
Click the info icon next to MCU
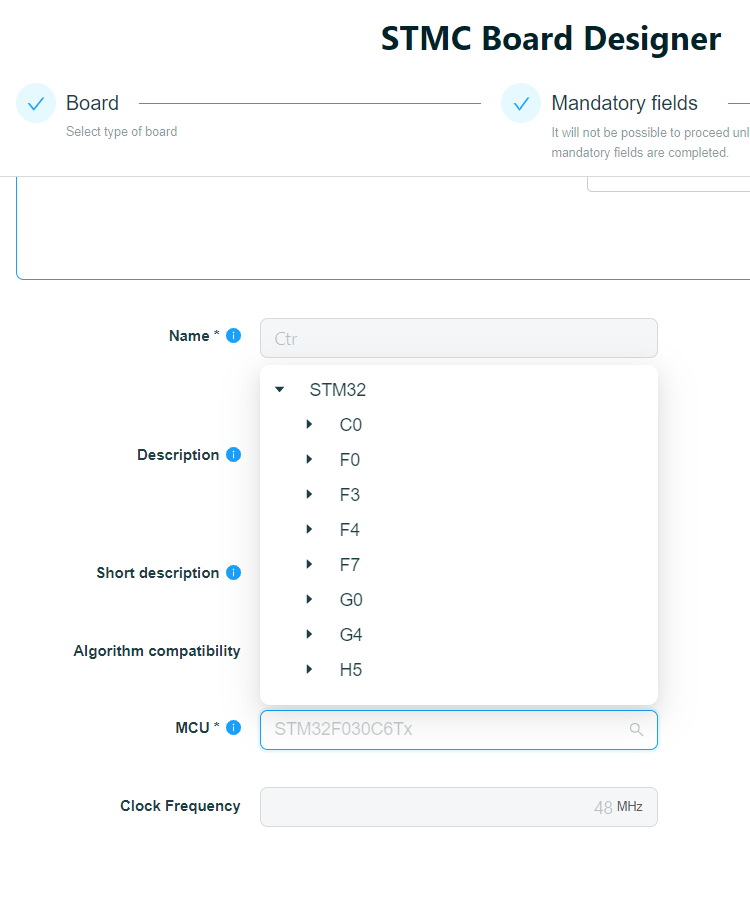click(x=234, y=728)
